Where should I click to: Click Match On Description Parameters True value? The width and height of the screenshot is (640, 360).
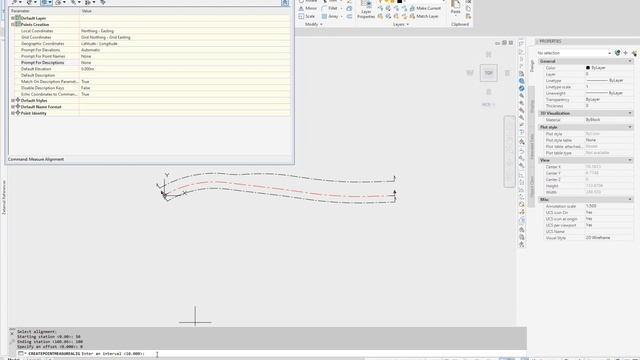(85, 82)
